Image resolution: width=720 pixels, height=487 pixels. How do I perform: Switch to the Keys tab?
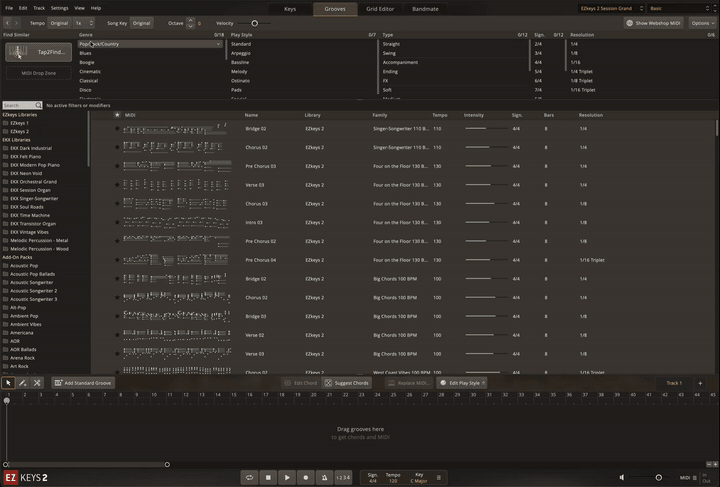290,9
